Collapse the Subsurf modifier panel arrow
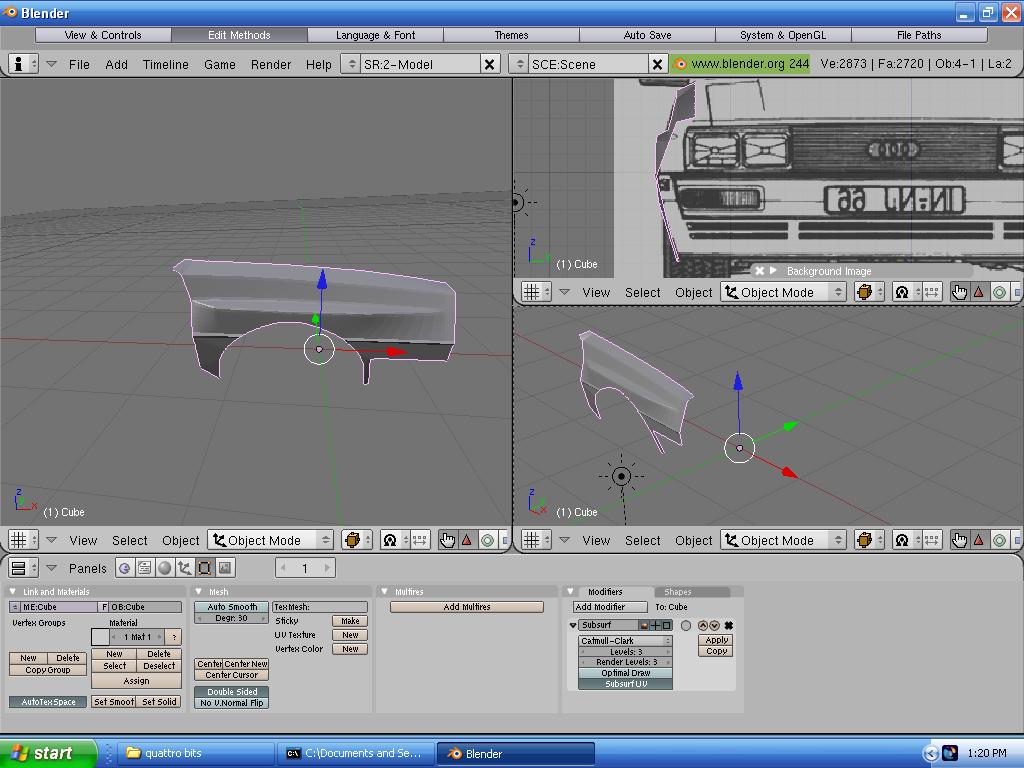This screenshot has width=1024, height=768. 573,625
